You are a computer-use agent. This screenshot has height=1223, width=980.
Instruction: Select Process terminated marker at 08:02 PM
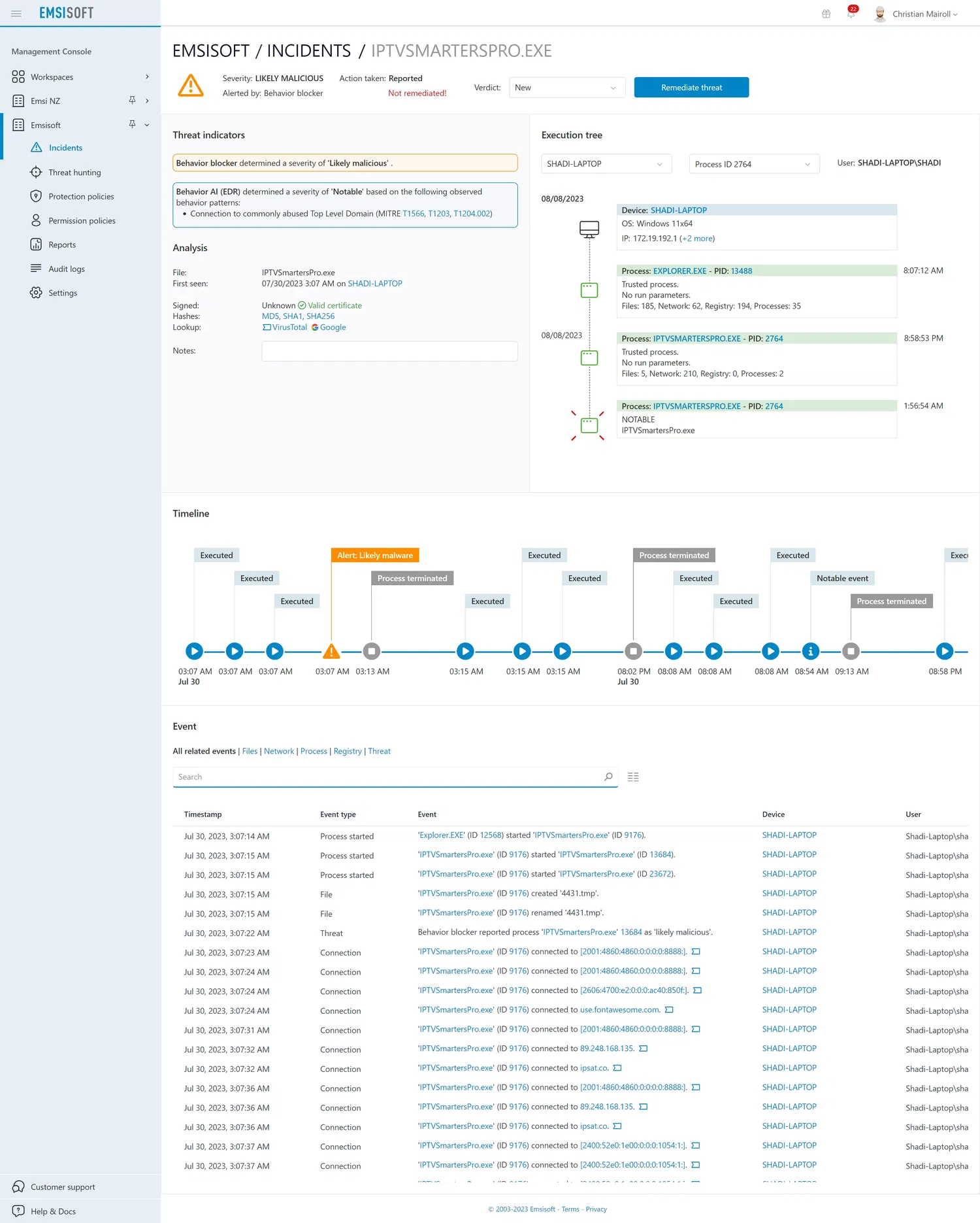point(633,651)
